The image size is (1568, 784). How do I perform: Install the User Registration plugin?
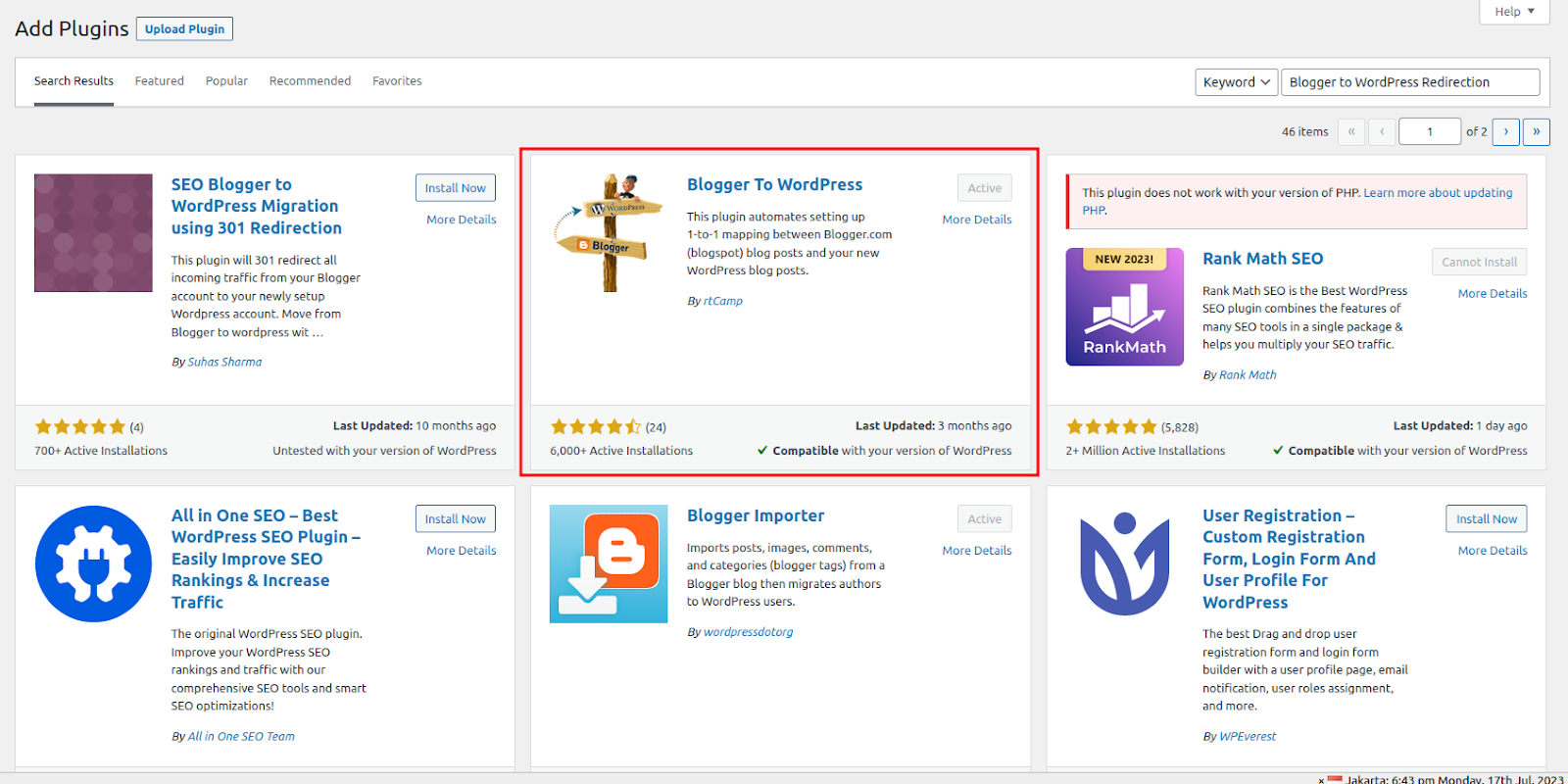pos(1486,519)
